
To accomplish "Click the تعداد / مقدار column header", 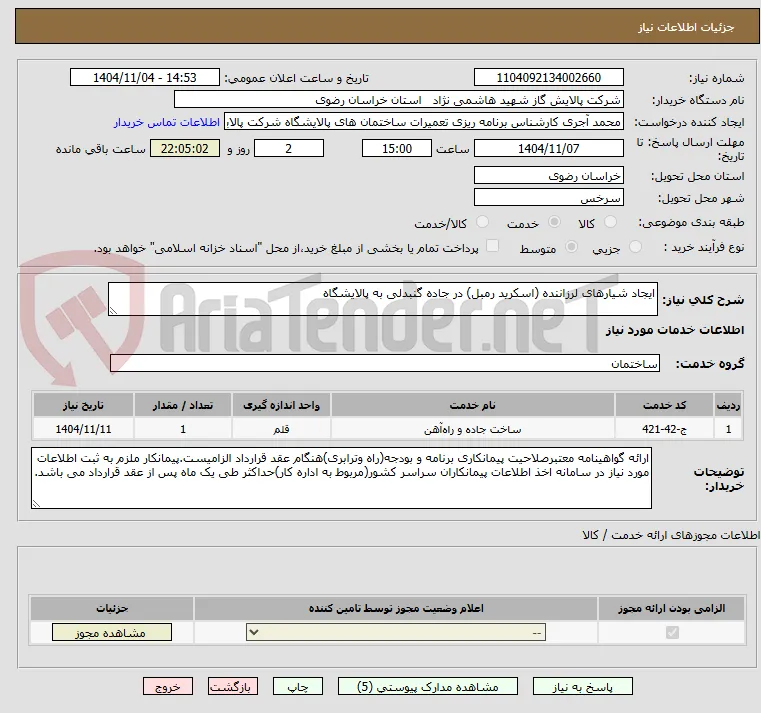I will pos(182,405).
